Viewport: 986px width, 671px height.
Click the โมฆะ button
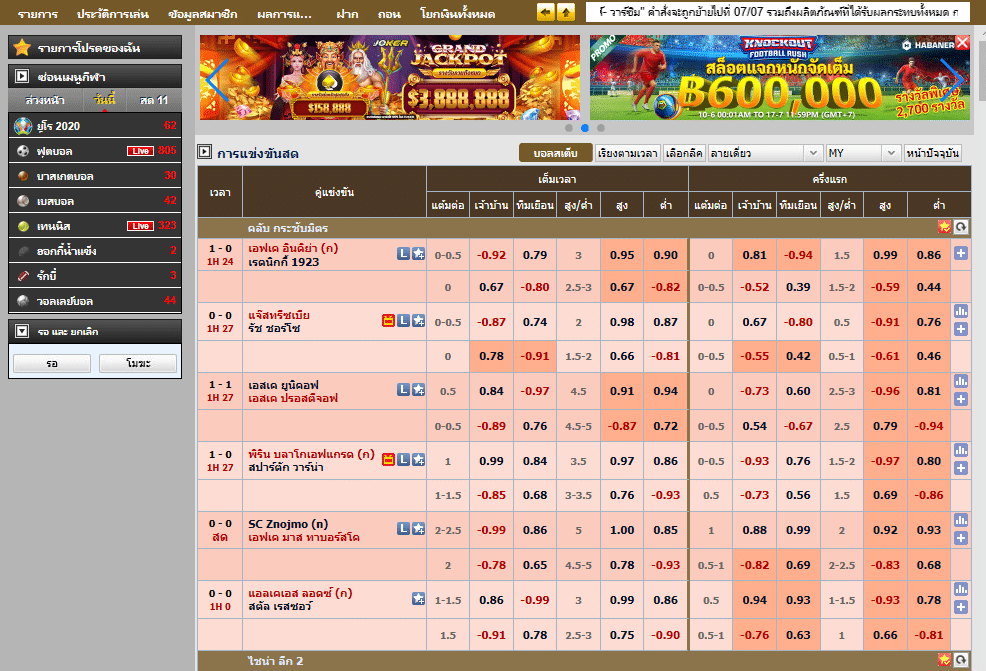pos(138,363)
